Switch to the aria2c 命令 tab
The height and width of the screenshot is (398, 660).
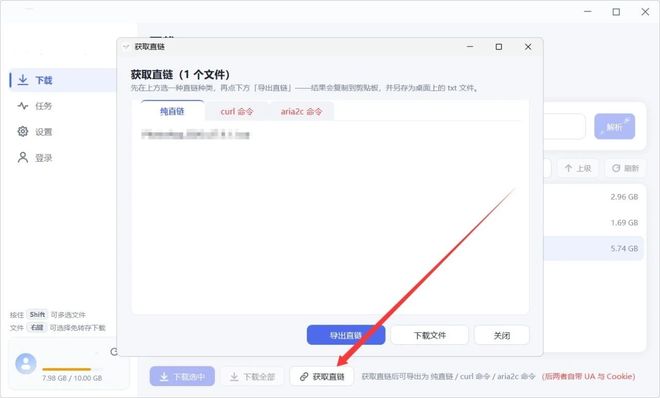pos(301,111)
